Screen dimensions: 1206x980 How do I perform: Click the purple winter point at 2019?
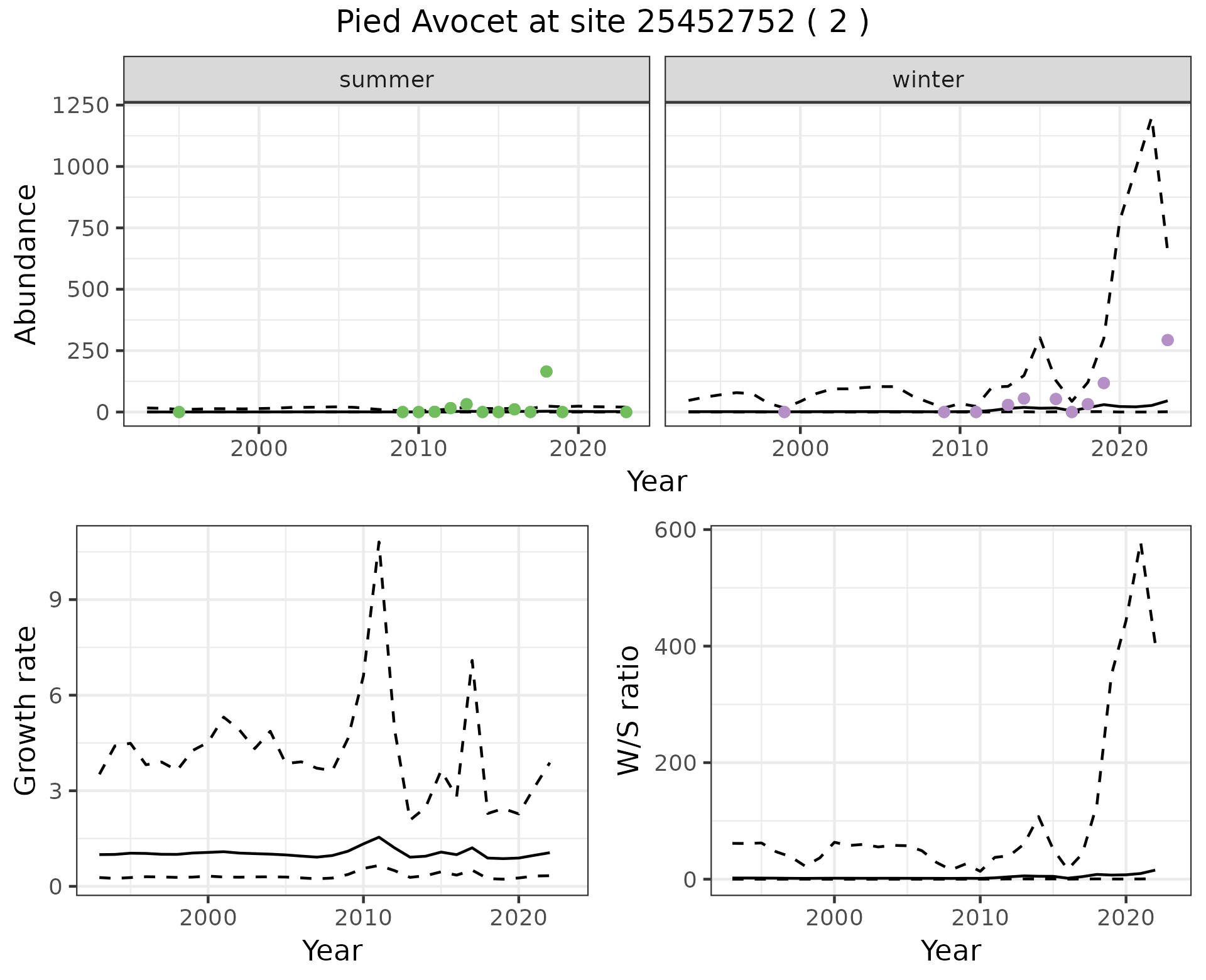[x=1104, y=383]
